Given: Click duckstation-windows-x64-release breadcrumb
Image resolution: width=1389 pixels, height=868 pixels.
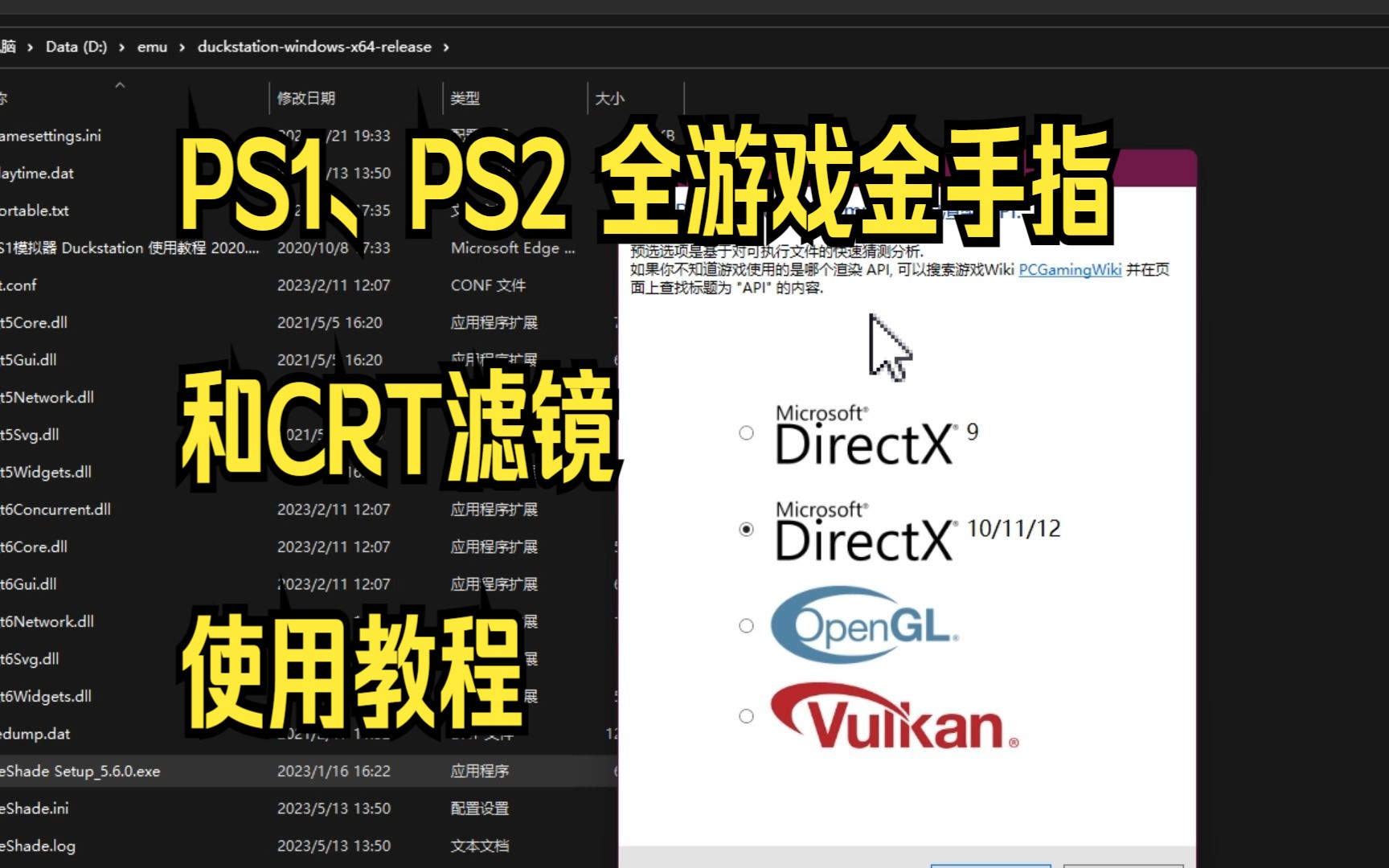Looking at the screenshot, I should 314,47.
